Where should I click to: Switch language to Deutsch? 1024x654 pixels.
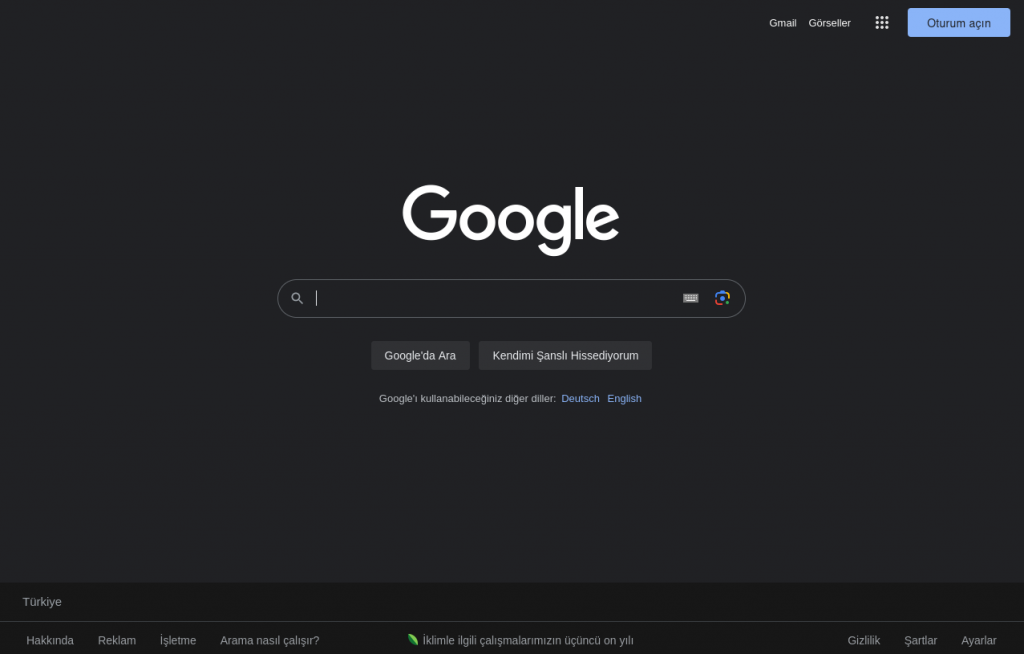pyautogui.click(x=580, y=399)
